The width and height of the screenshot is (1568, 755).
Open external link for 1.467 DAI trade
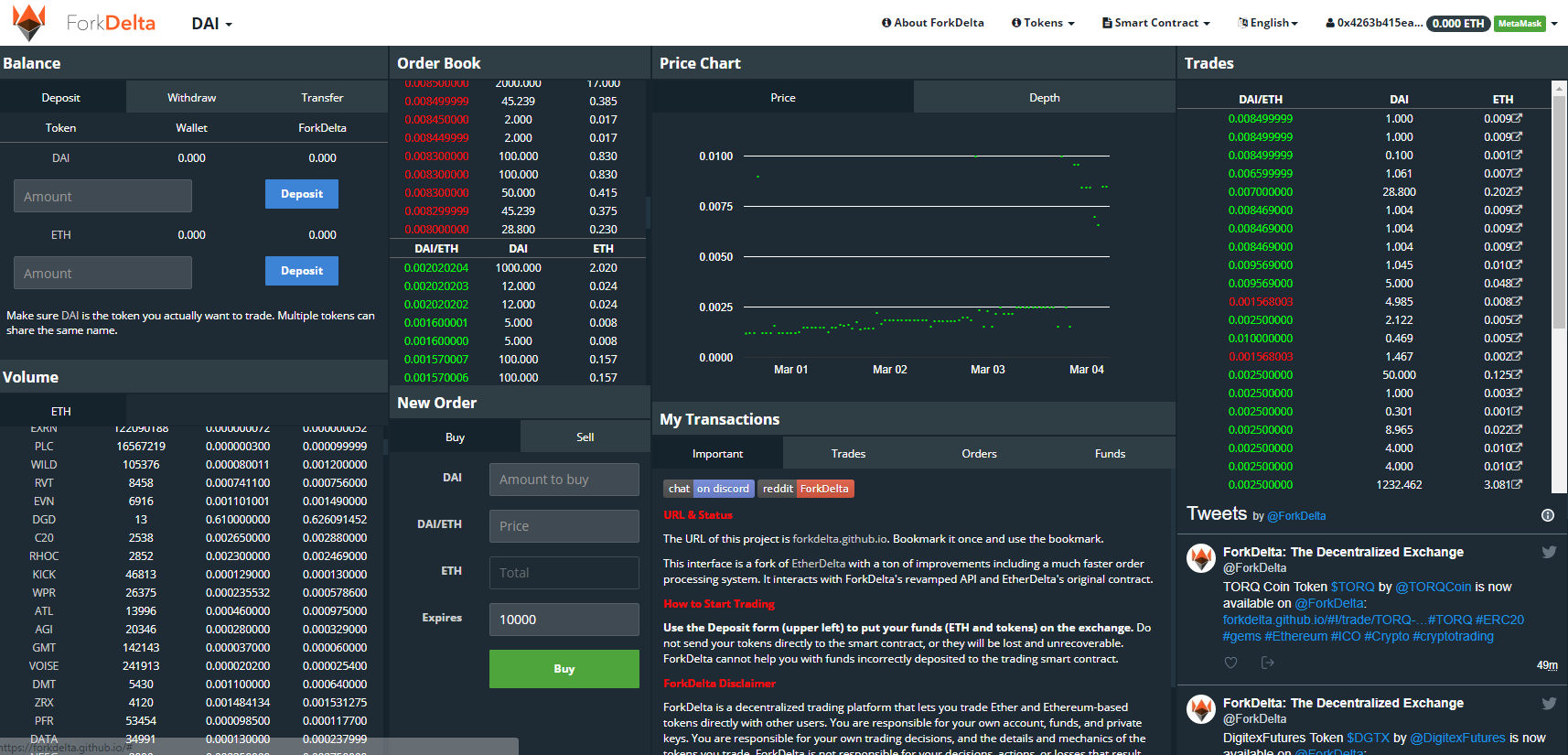(1517, 356)
